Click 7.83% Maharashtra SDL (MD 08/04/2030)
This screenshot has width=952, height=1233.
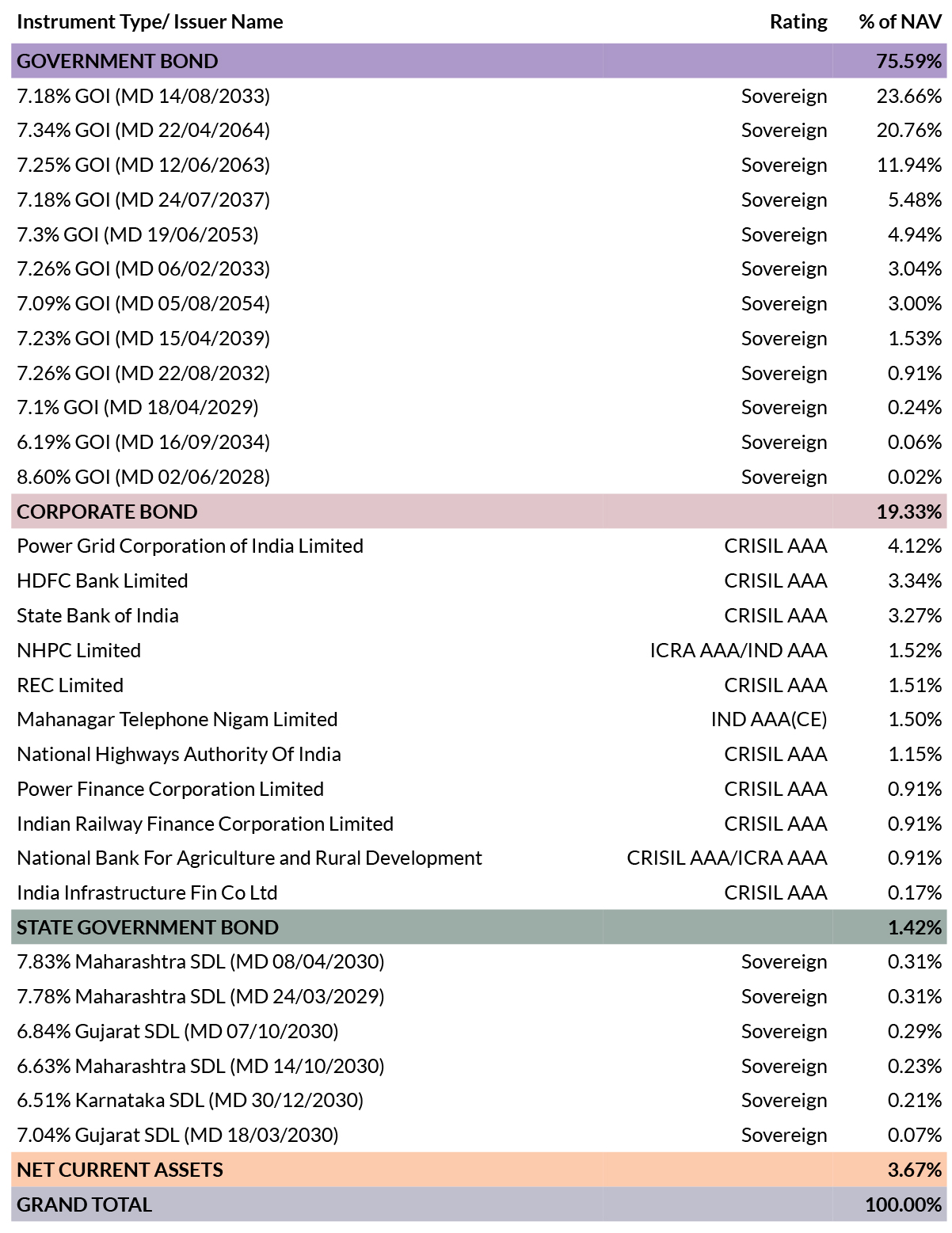[x=200, y=962]
